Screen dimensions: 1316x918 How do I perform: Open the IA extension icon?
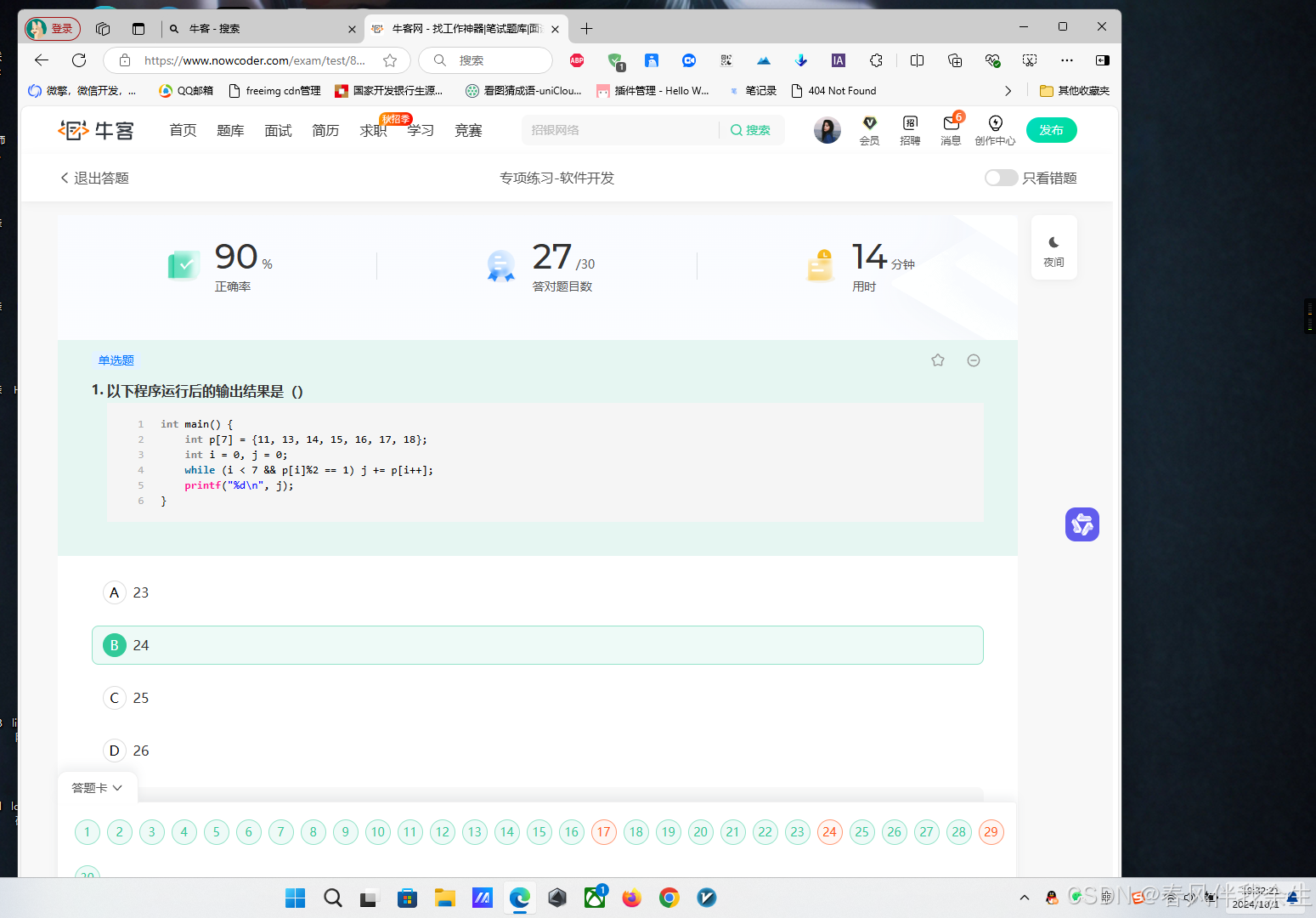point(839,60)
